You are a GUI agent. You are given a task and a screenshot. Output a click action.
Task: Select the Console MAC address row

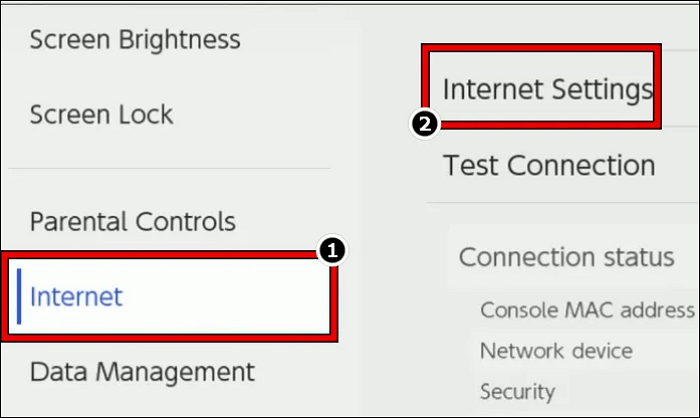pyautogui.click(x=586, y=309)
